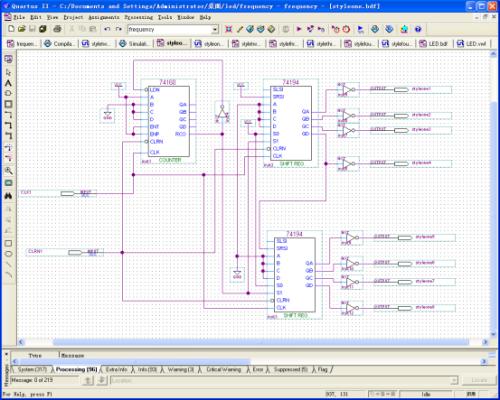Select the Zoom tool magnifier icon
500x400 pixels.
(x=8, y=171)
